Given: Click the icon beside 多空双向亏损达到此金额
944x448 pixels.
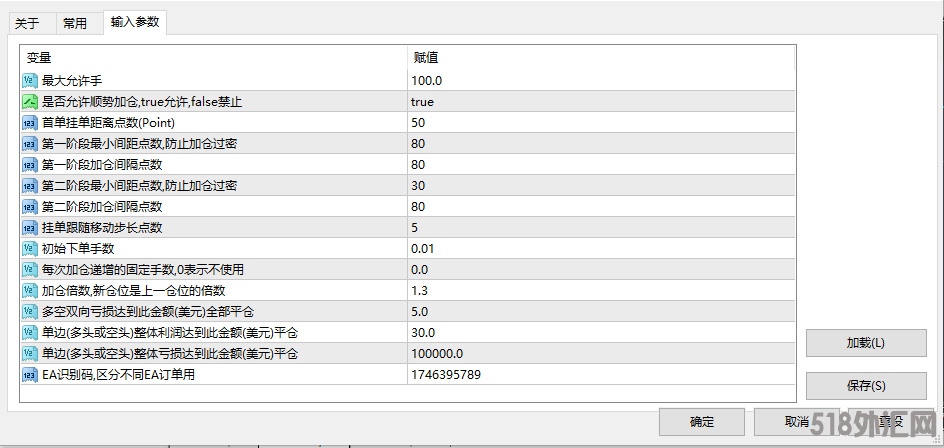Looking at the screenshot, I should [x=30, y=312].
